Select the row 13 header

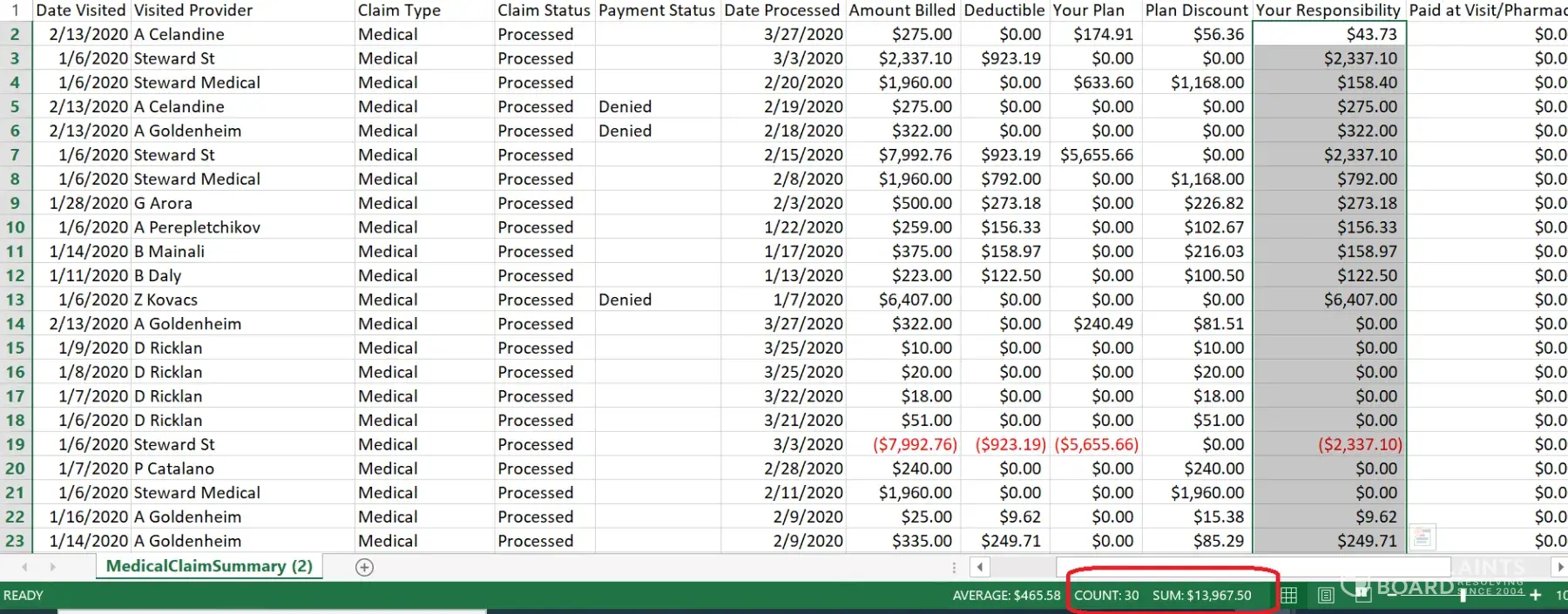(x=16, y=300)
